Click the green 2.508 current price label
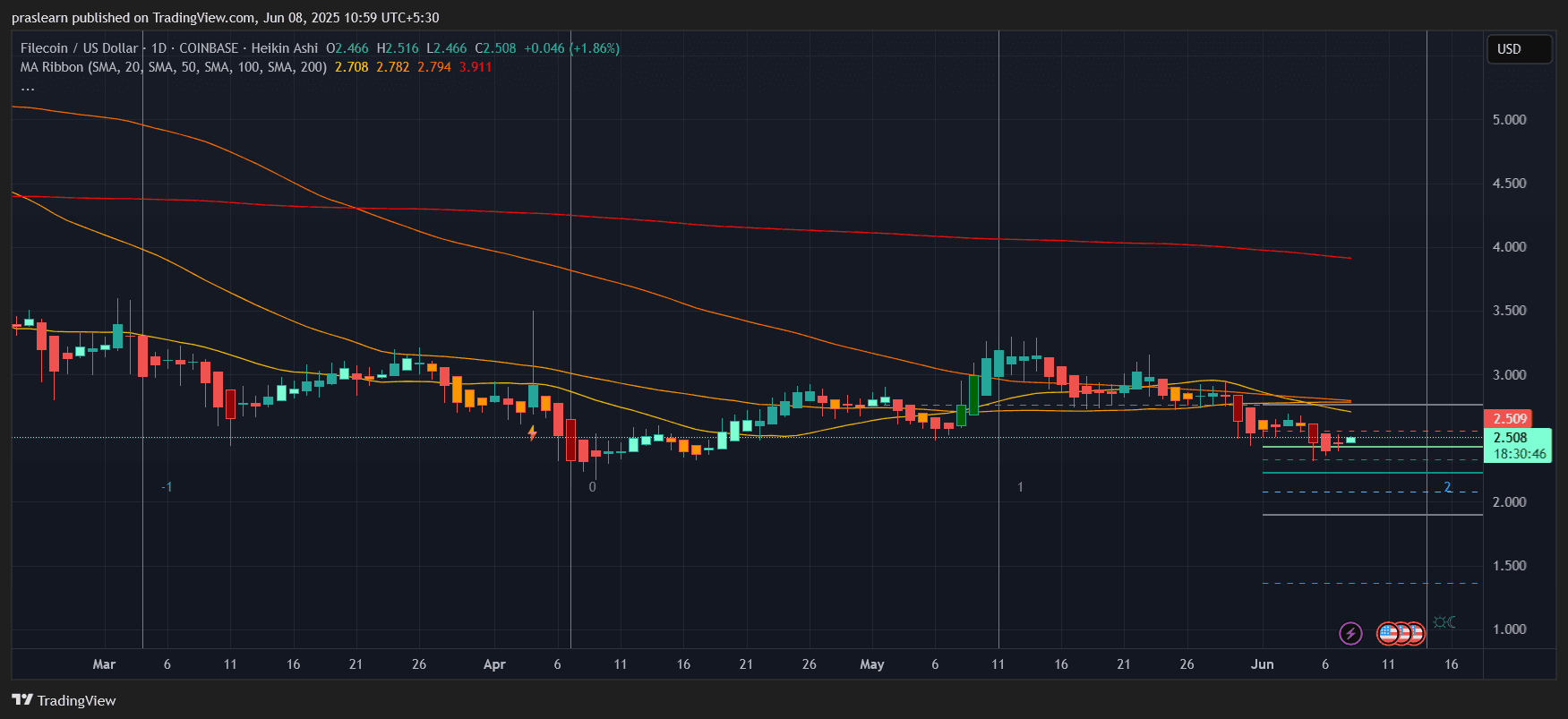 tap(1511, 438)
